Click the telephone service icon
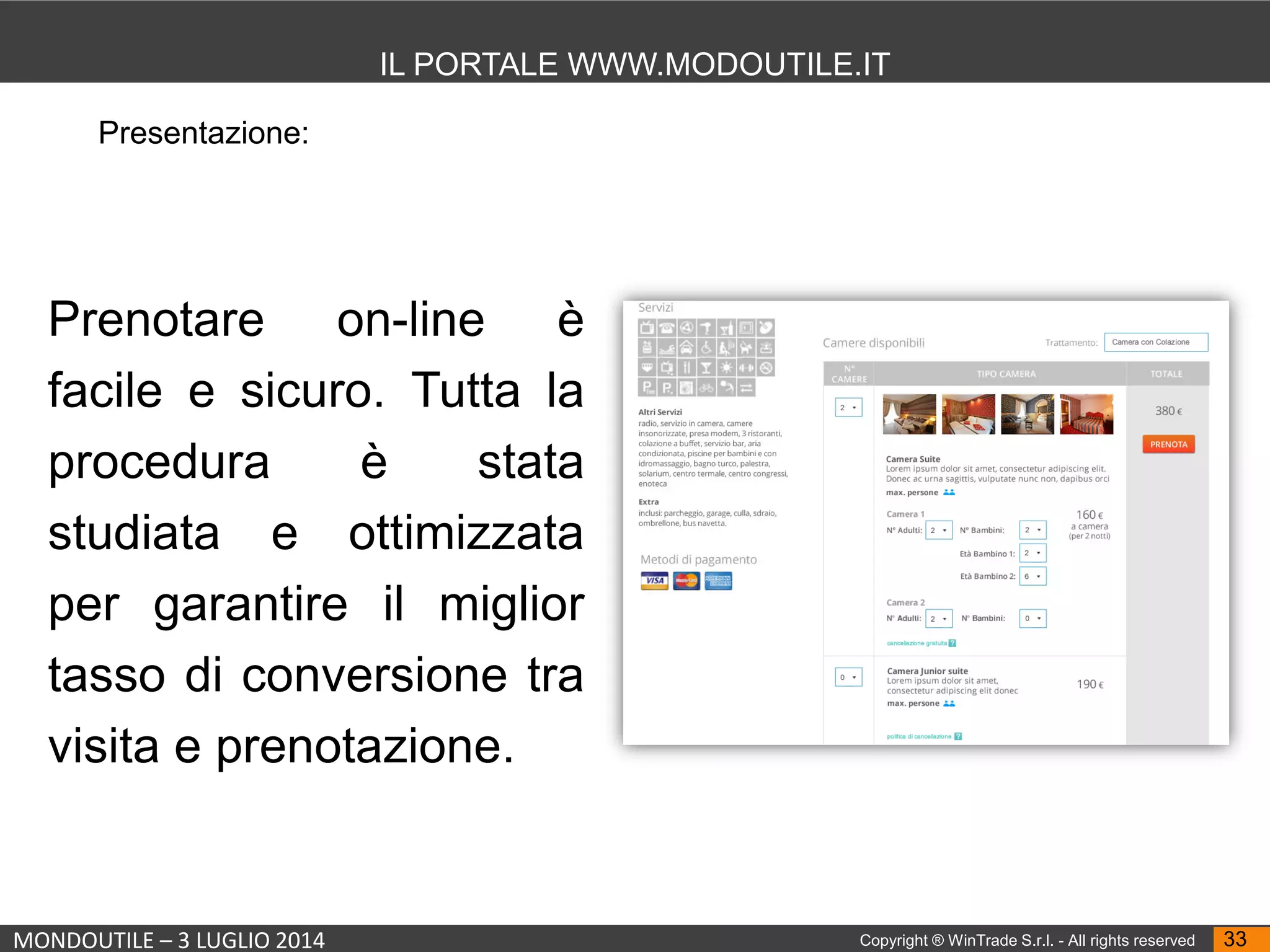 (x=667, y=327)
